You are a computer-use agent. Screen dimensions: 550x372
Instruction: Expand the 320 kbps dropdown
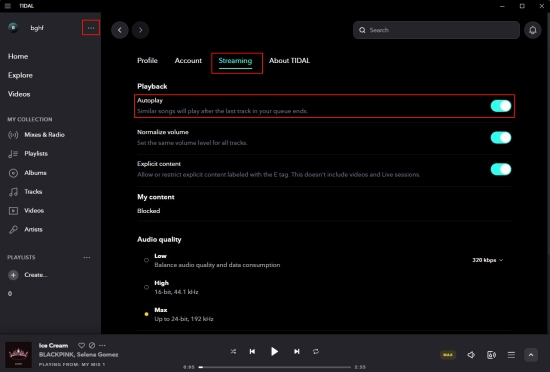[x=488, y=260]
